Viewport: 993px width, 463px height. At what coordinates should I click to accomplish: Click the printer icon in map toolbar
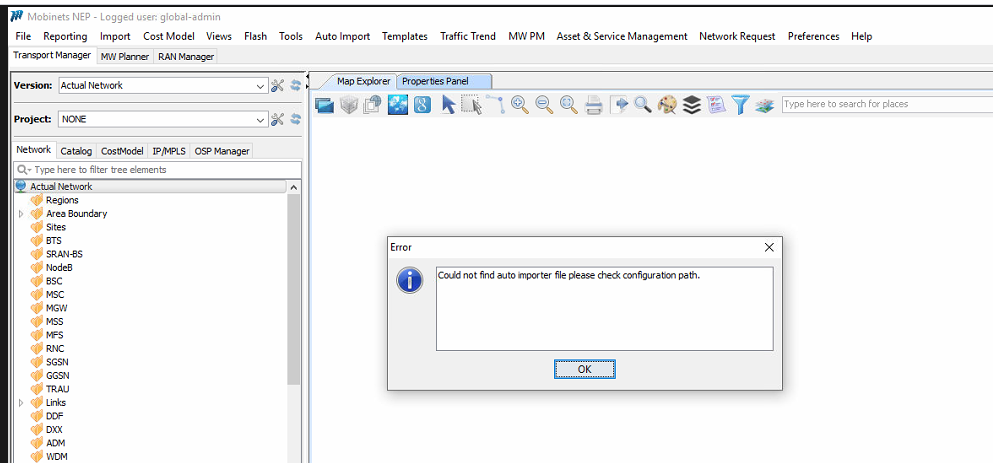coord(593,104)
